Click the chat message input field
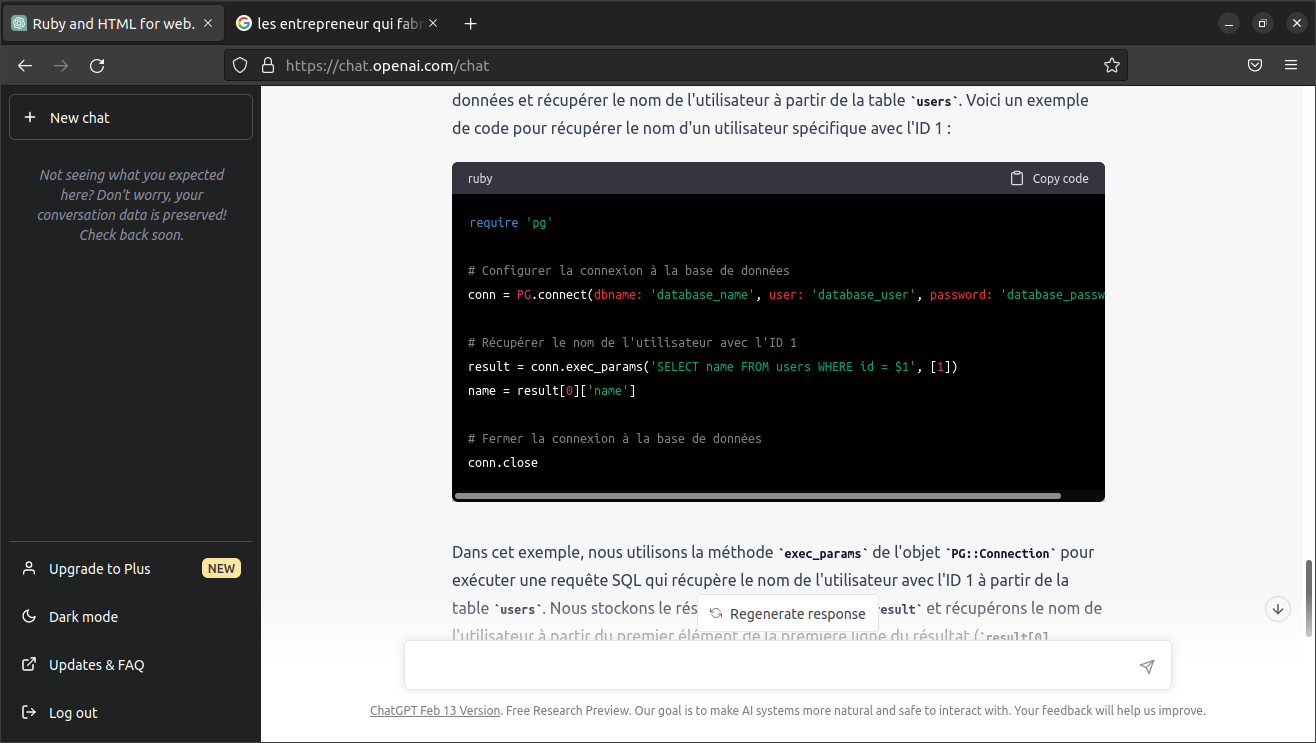The height and width of the screenshot is (743, 1316). pos(770,666)
